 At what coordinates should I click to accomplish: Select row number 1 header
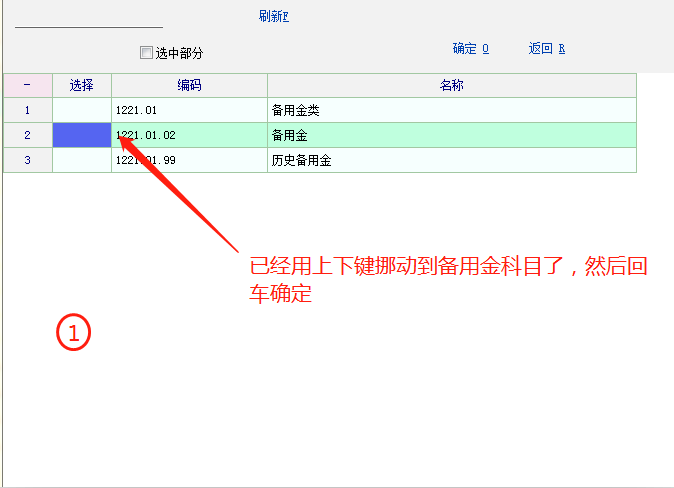click(28, 110)
